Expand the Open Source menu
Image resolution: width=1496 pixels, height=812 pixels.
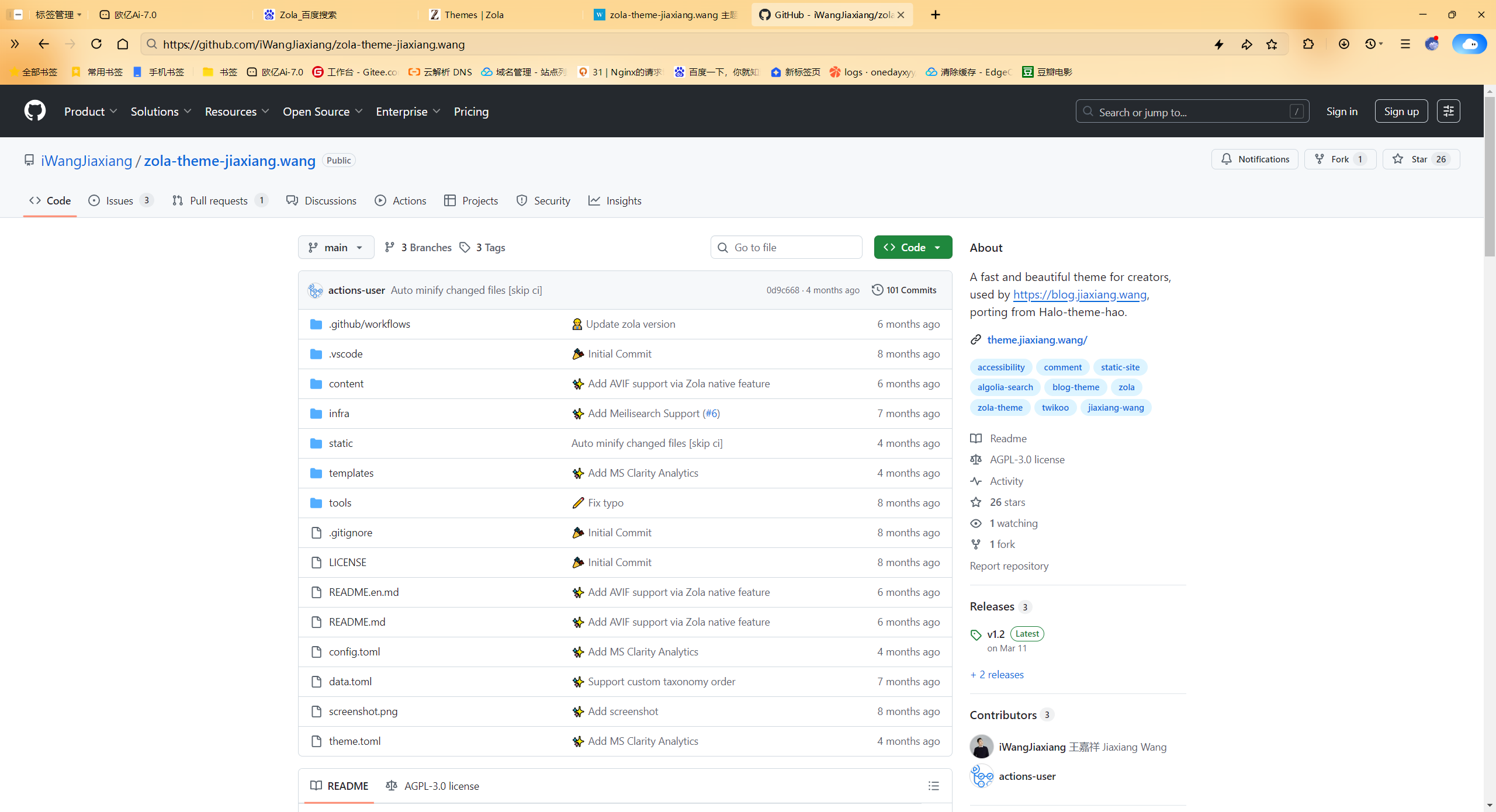[x=323, y=111]
